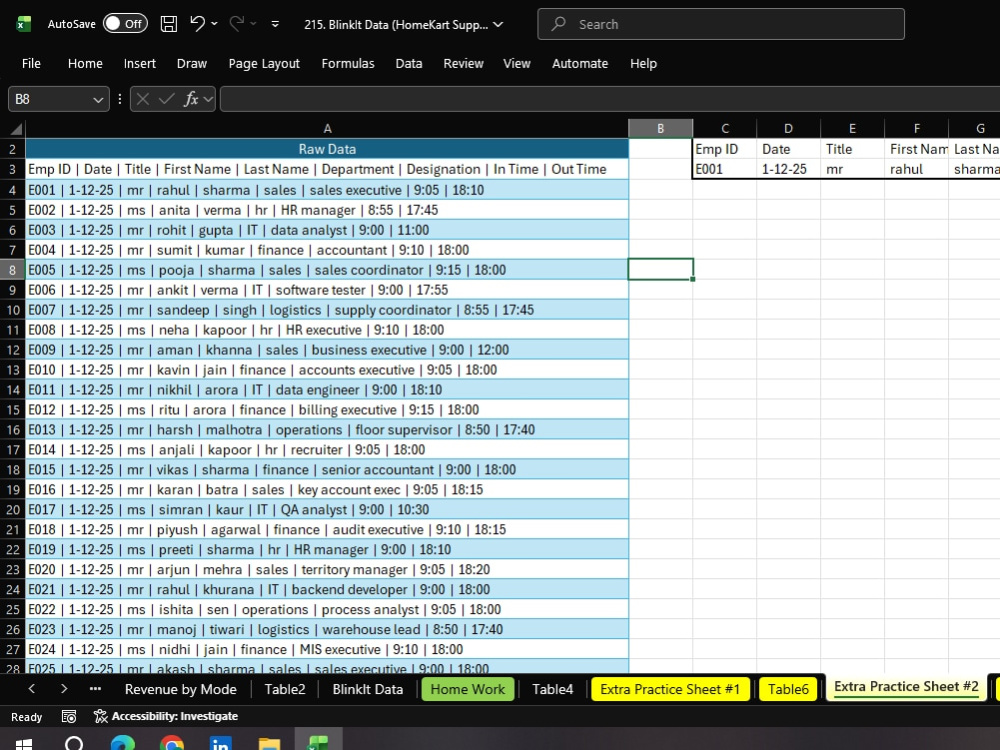Open Customize Quick Access Toolbar menu

(275, 24)
